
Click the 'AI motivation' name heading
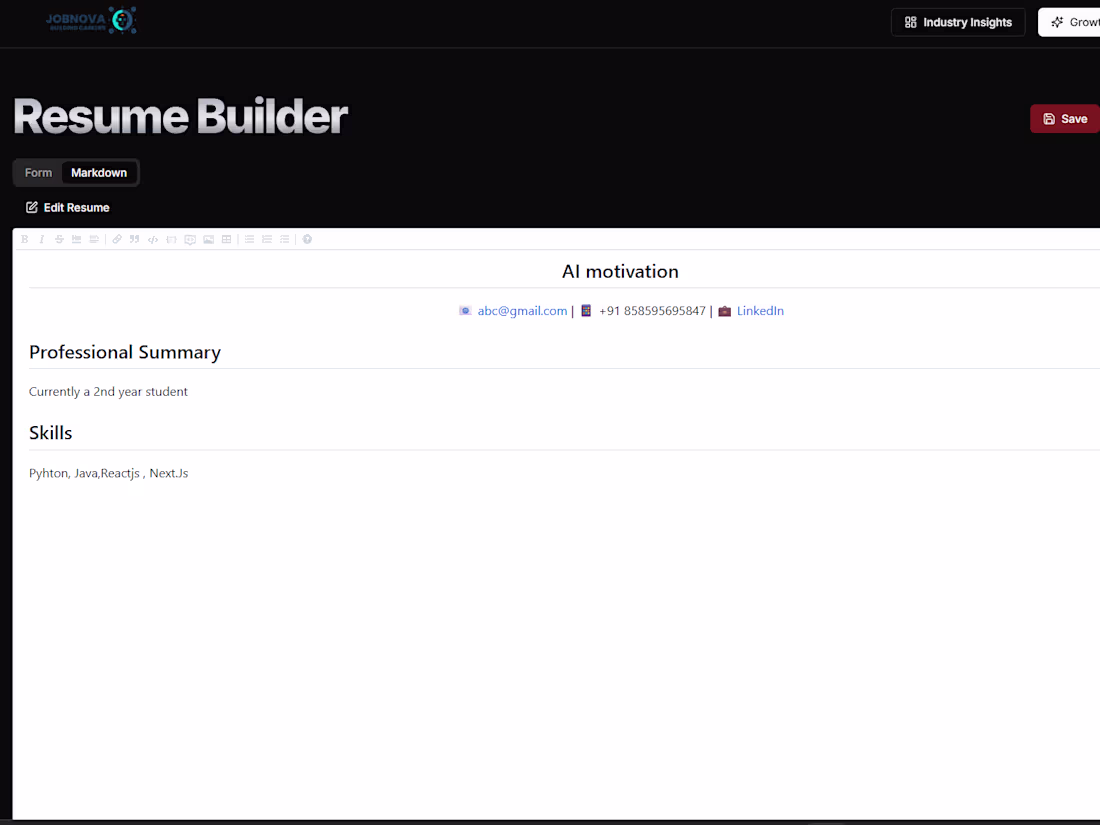[620, 271]
